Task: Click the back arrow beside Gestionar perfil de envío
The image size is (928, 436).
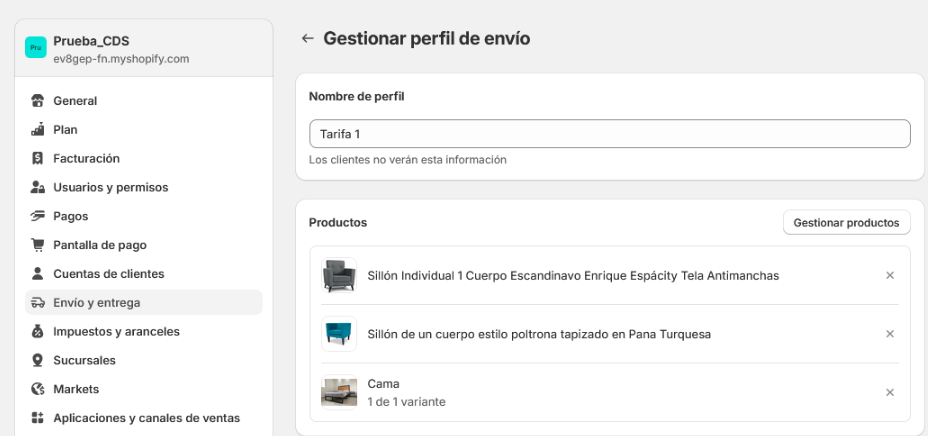Action: pos(307,39)
